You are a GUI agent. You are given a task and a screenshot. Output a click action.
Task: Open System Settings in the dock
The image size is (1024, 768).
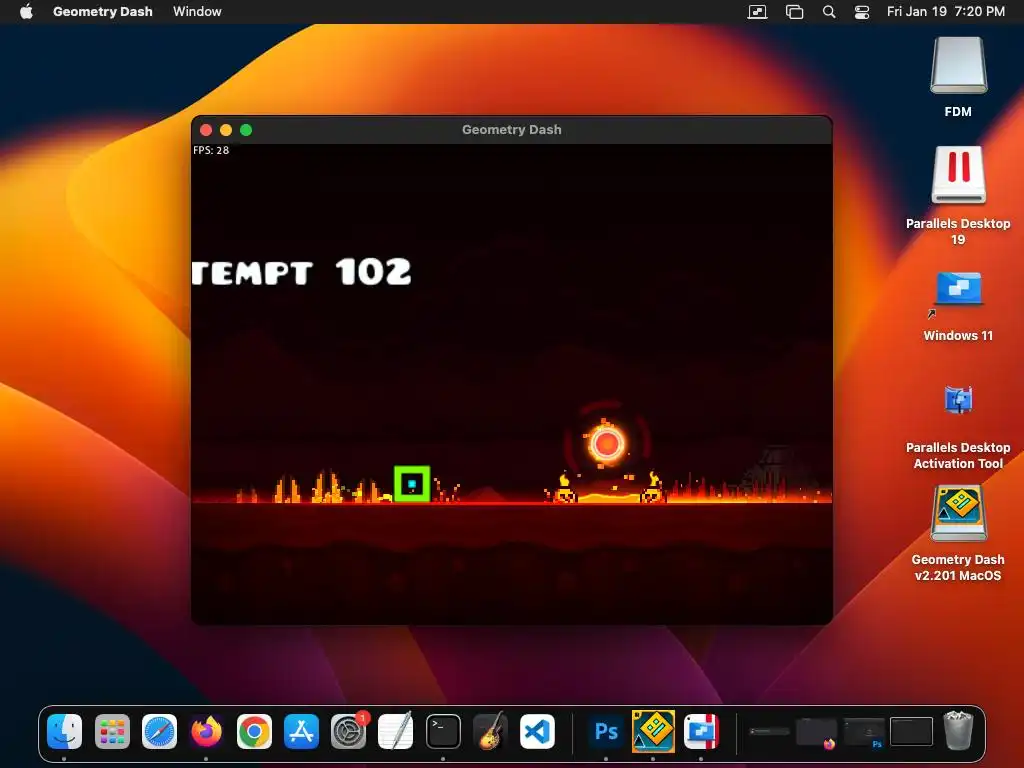[x=348, y=731]
